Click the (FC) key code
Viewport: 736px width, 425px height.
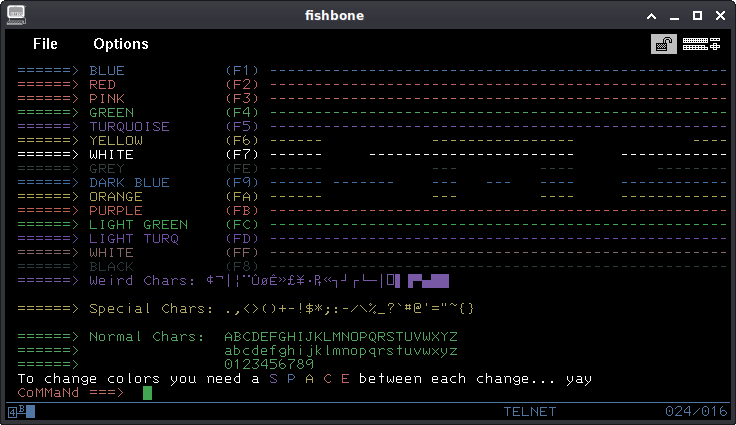[x=242, y=225]
